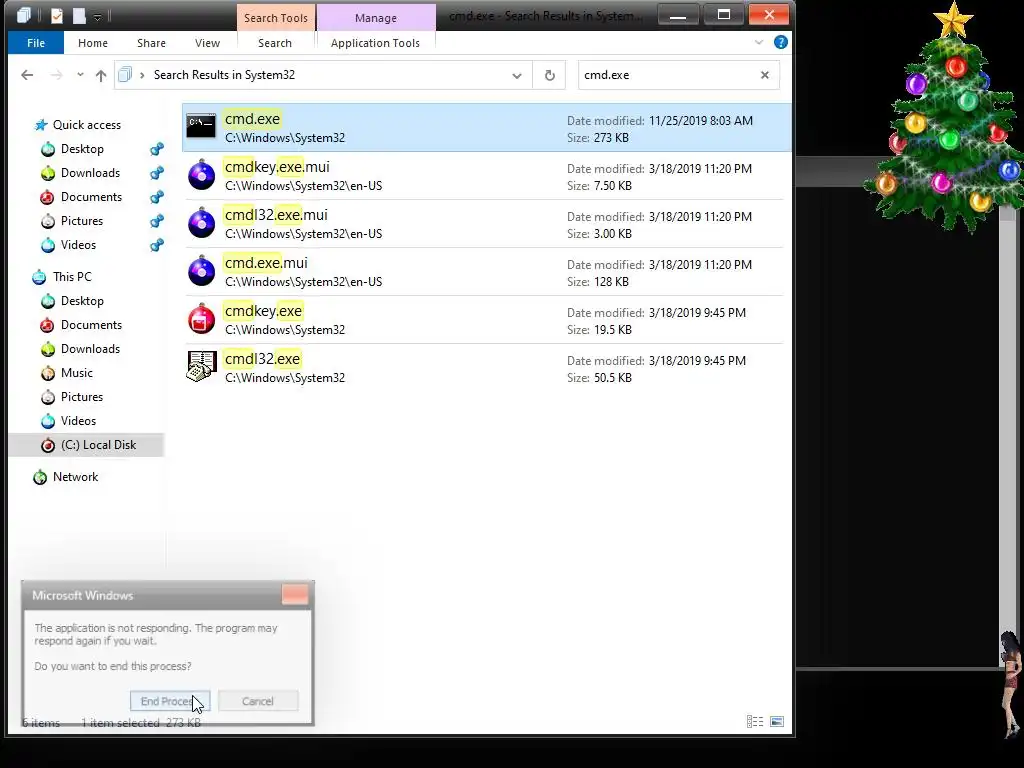Click the quick access properties icon in title bar

click(57, 16)
